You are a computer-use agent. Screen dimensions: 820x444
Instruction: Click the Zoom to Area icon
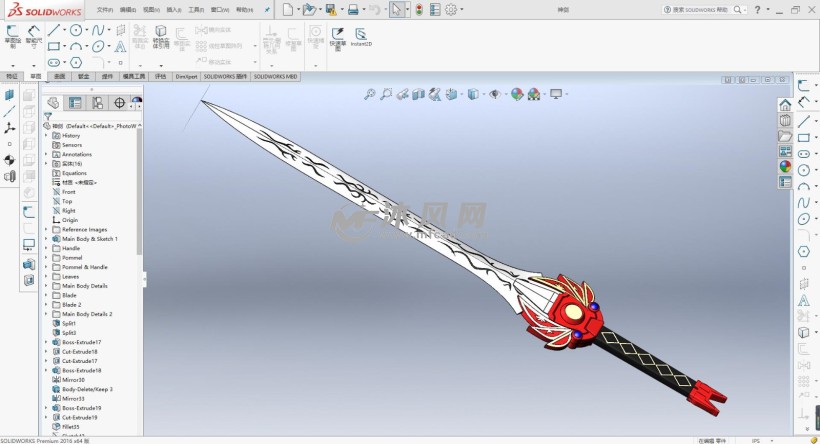(386, 94)
